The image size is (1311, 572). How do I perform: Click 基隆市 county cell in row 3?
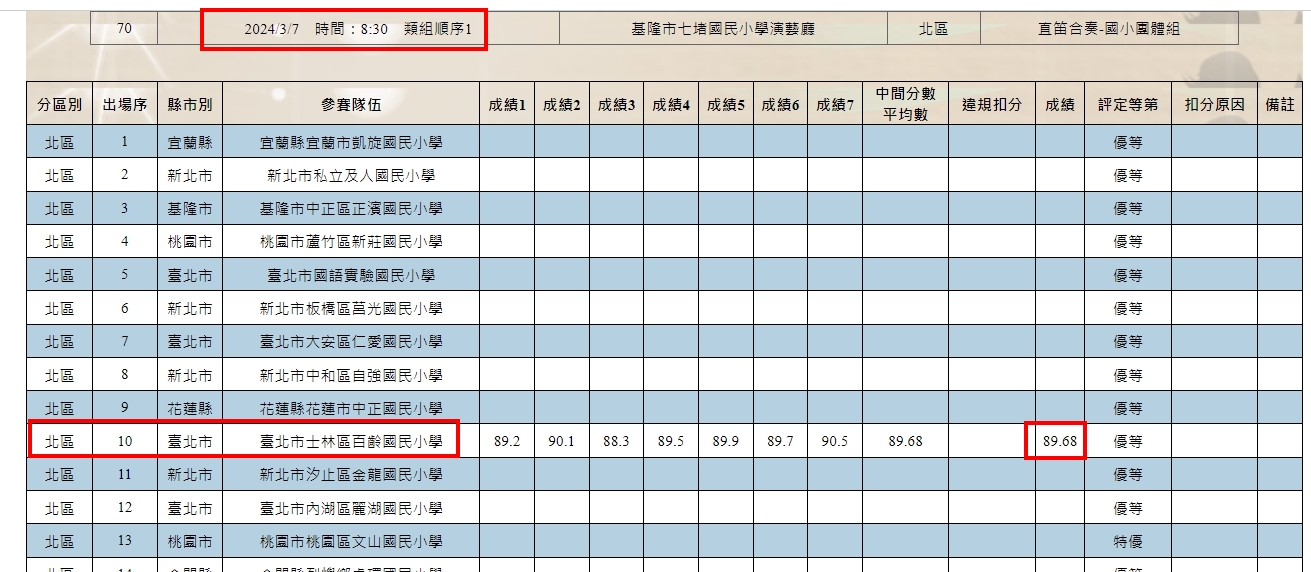pos(190,209)
